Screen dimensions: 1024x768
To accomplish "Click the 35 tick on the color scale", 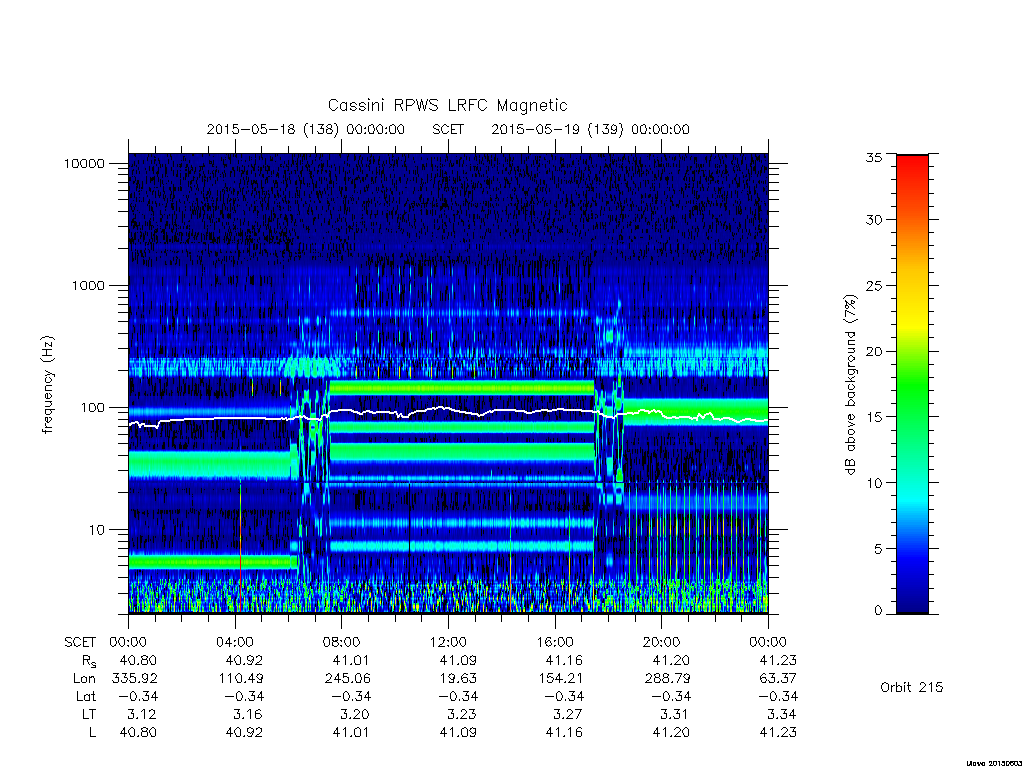I will [874, 157].
